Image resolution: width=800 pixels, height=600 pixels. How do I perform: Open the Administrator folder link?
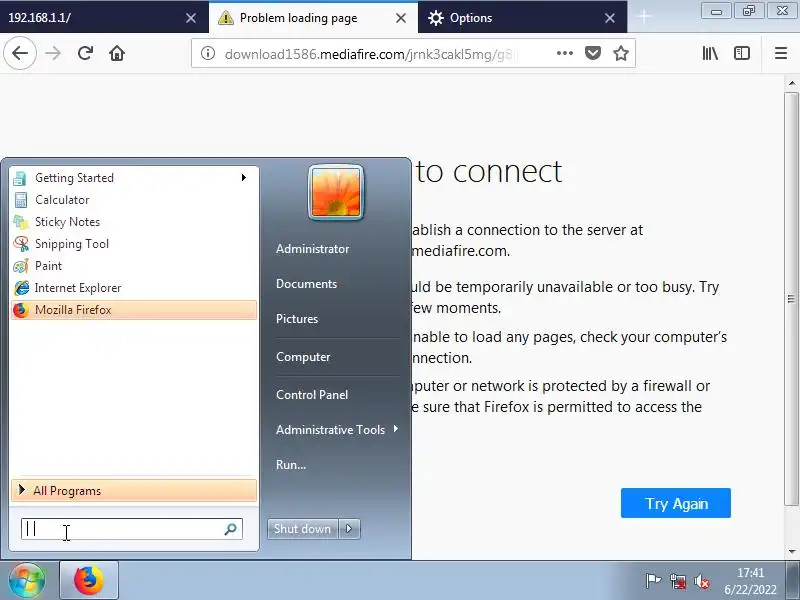pos(312,249)
